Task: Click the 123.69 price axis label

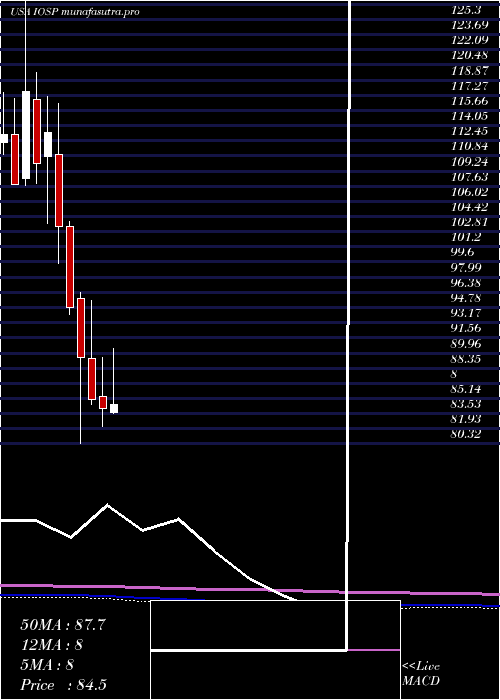Action: point(469,26)
